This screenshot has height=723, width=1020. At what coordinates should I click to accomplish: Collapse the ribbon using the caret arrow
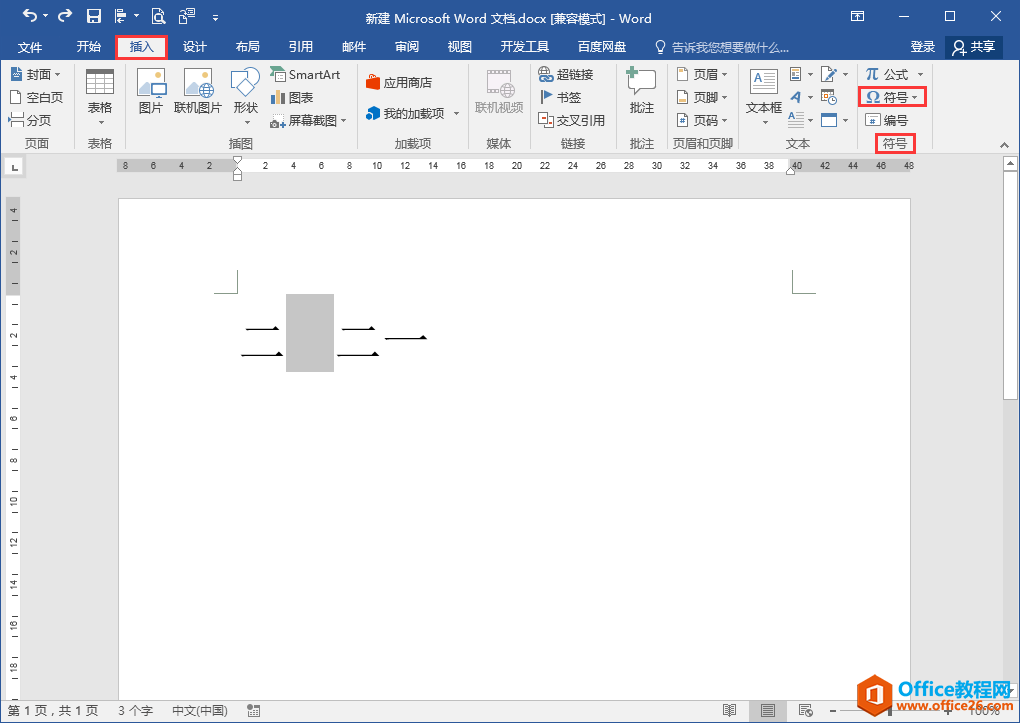pyautogui.click(x=1005, y=145)
